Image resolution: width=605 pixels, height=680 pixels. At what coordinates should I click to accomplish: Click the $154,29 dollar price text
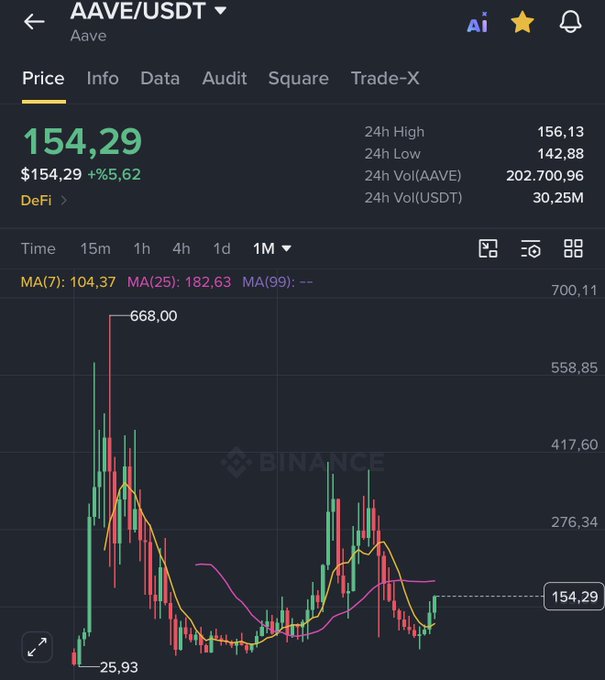pyautogui.click(x=51, y=174)
